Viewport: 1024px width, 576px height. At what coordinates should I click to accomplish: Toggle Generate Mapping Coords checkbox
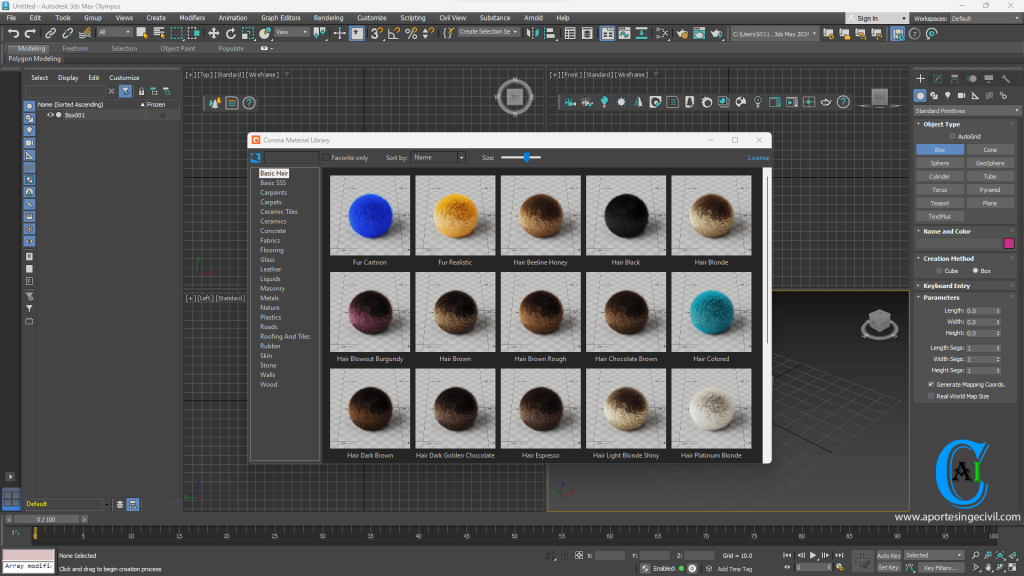[x=931, y=384]
